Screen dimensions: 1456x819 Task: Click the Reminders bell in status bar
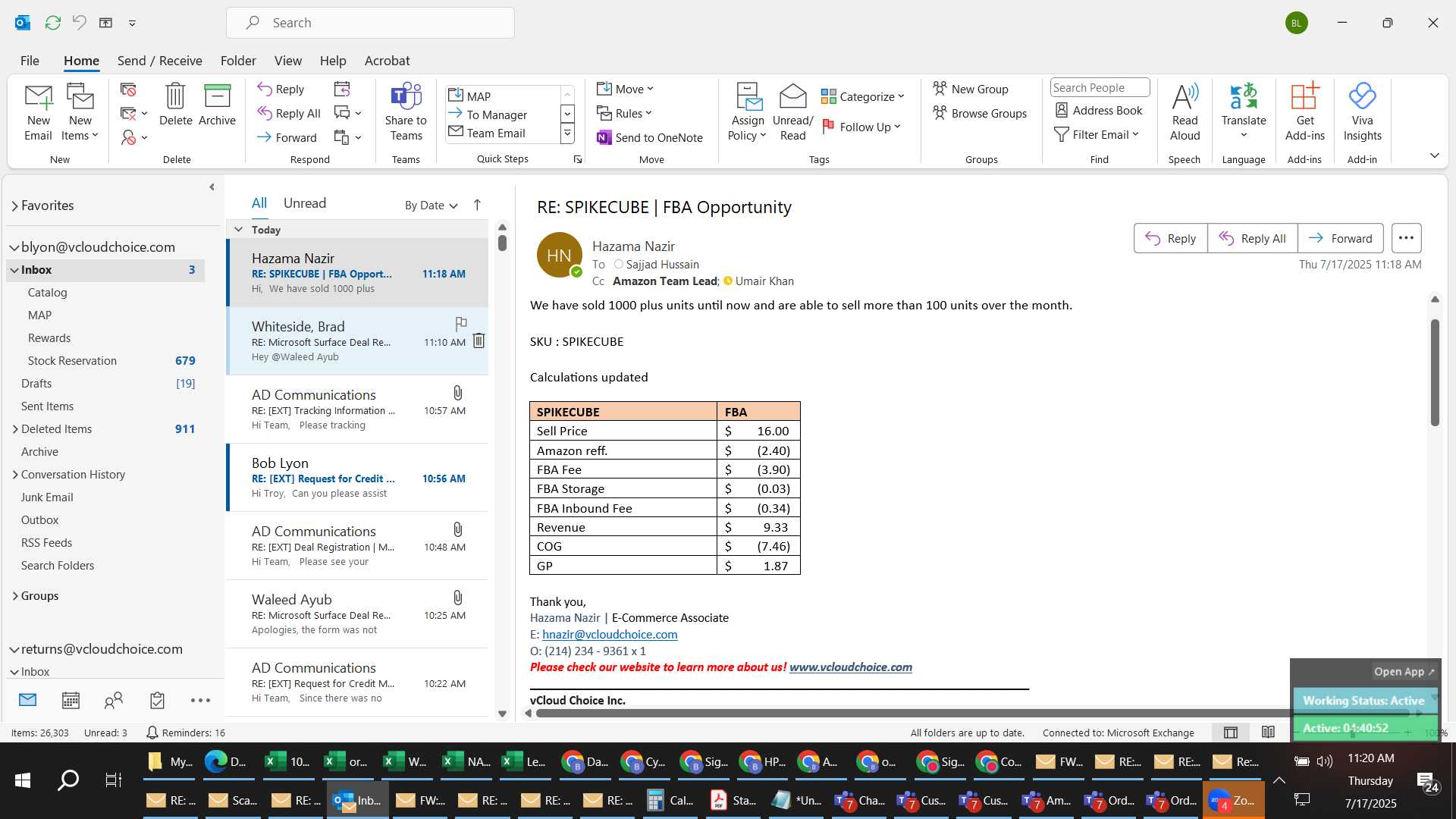[x=152, y=733]
